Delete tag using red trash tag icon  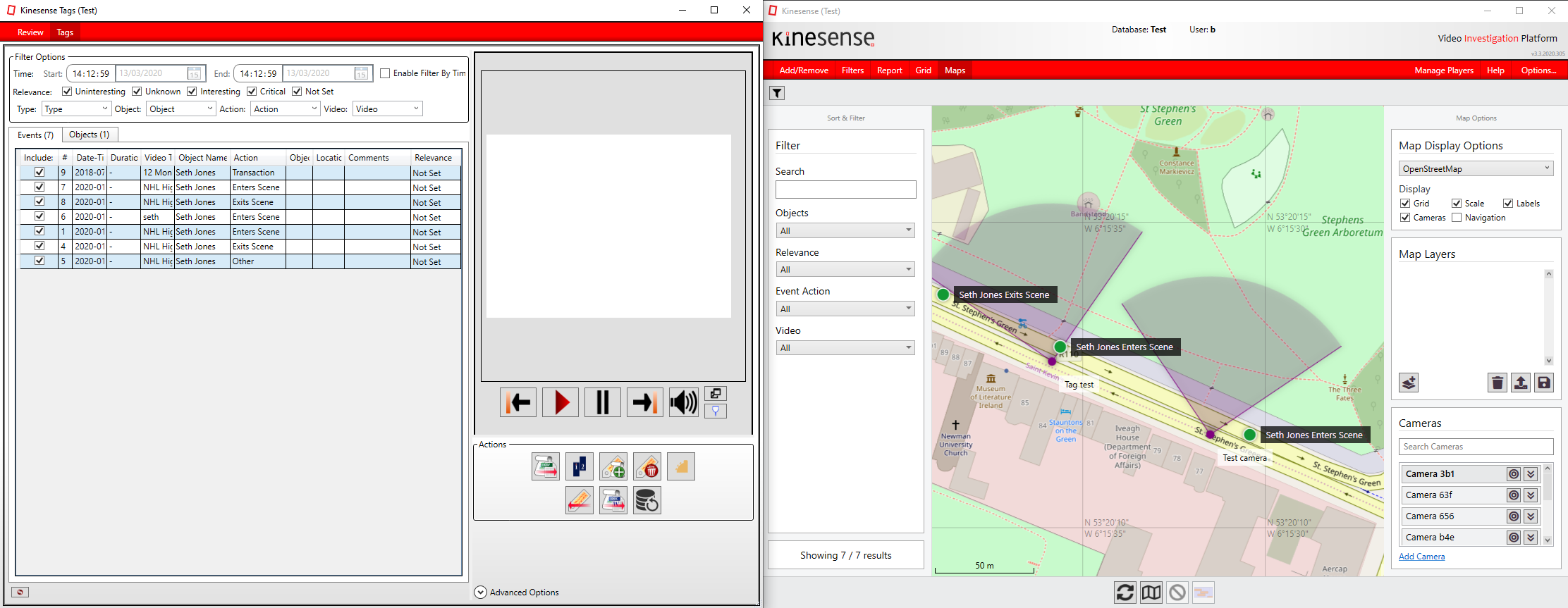click(647, 466)
